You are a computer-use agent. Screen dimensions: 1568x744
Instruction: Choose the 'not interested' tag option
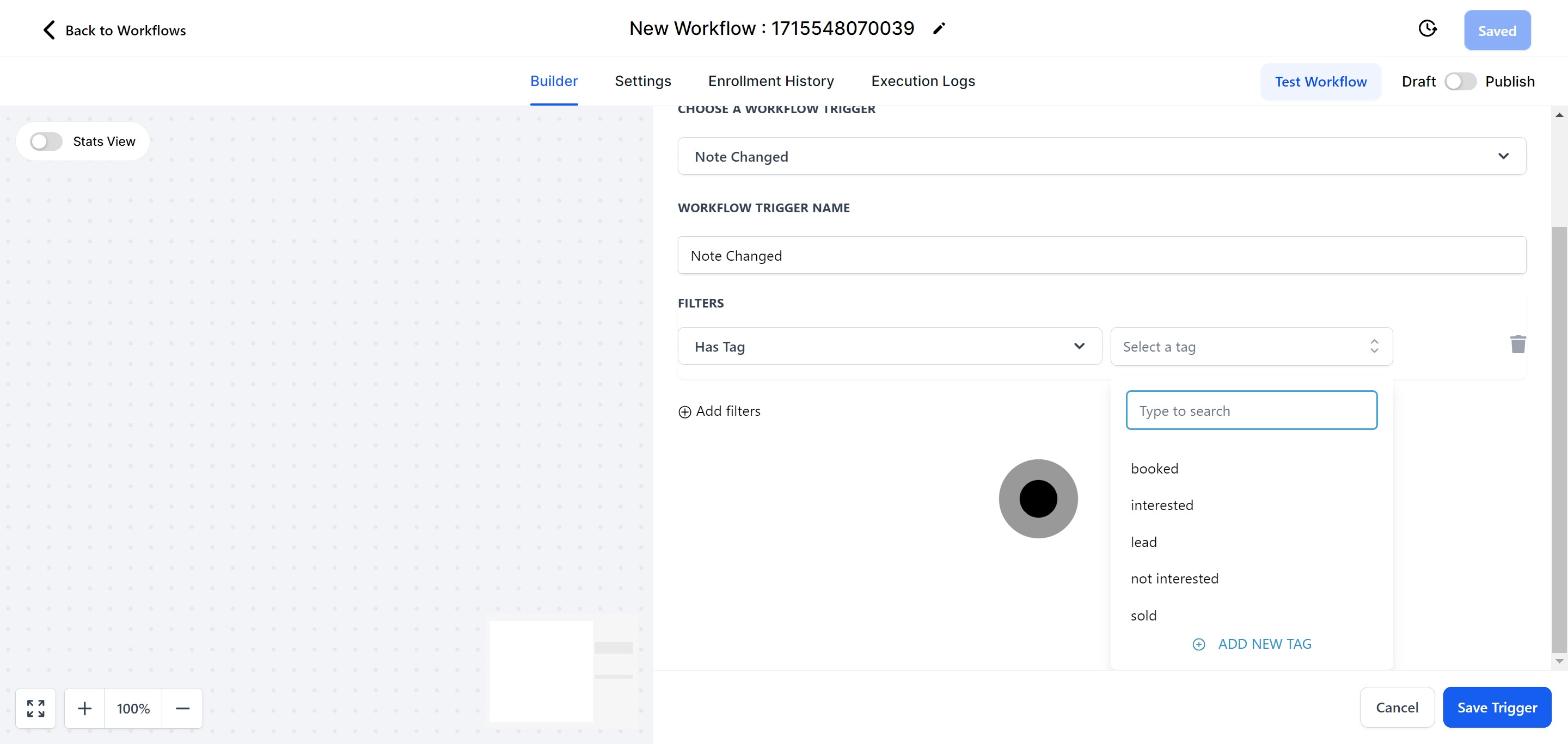[x=1174, y=579]
